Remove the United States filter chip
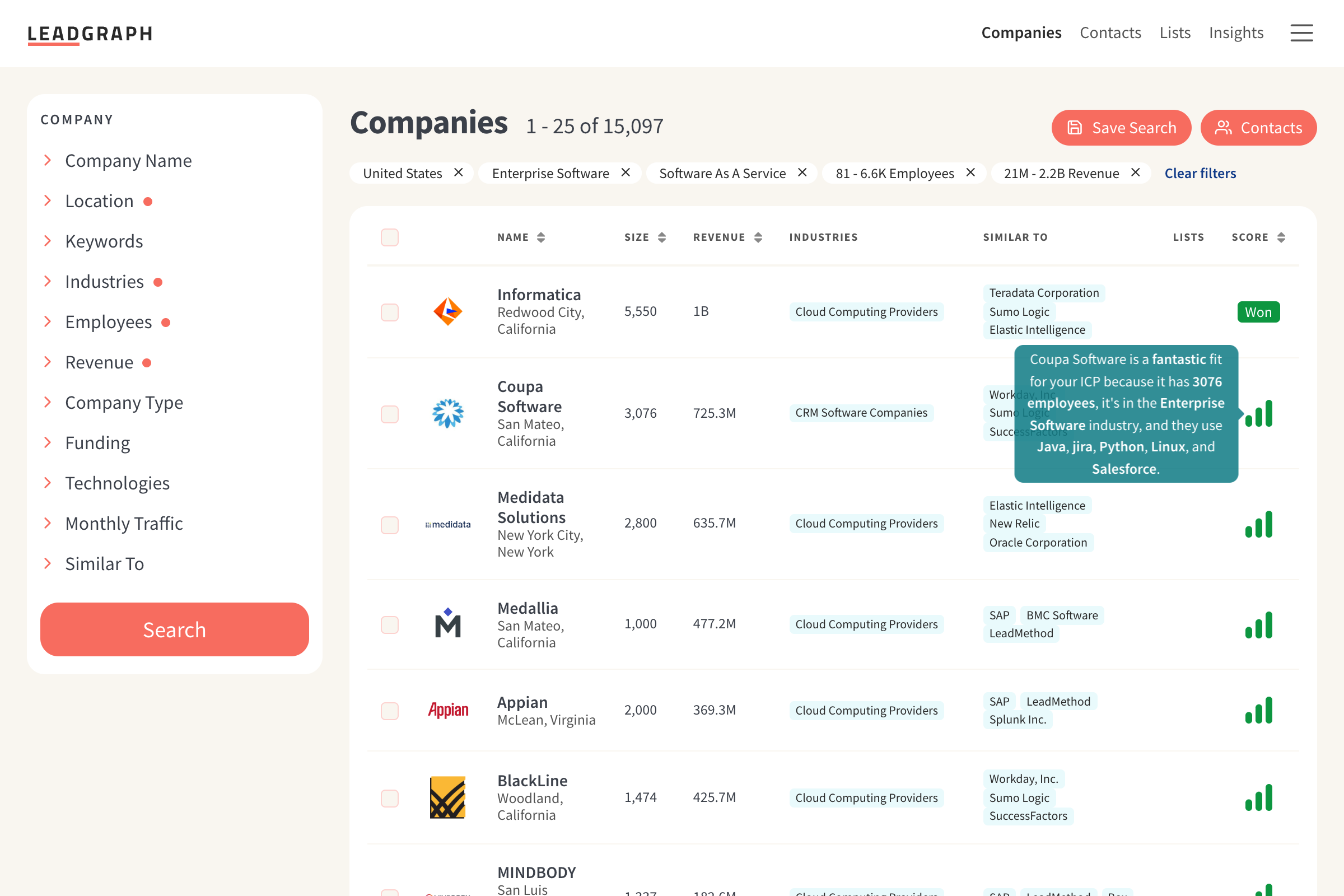This screenshot has height=896, width=1344. (458, 172)
